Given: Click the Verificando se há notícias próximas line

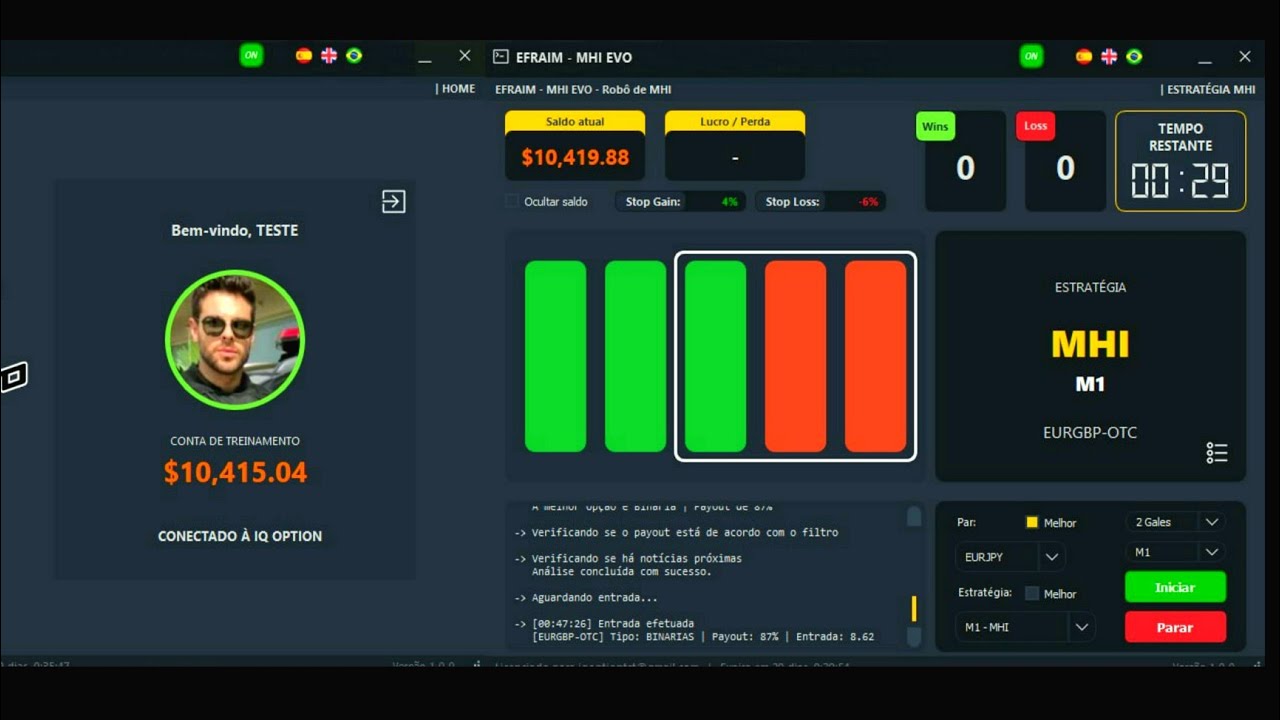Looking at the screenshot, I should click(x=628, y=558).
